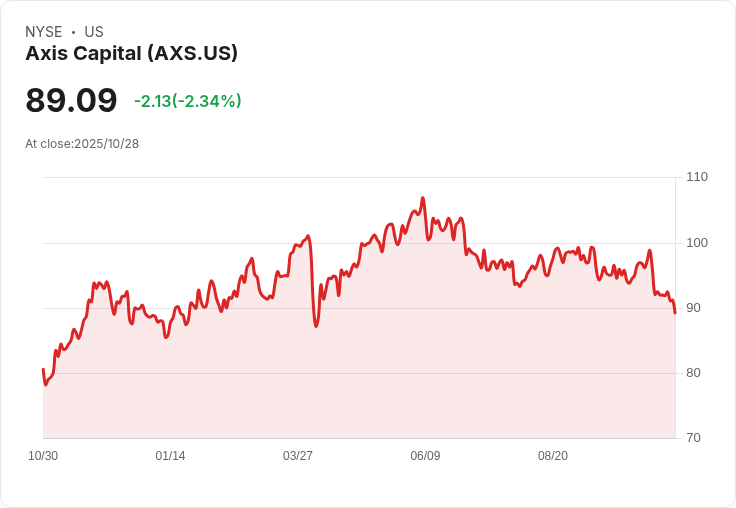Screen dimensions: 736x508
Task: Click the chart's highest peak near 06/09
Action: click(423, 198)
